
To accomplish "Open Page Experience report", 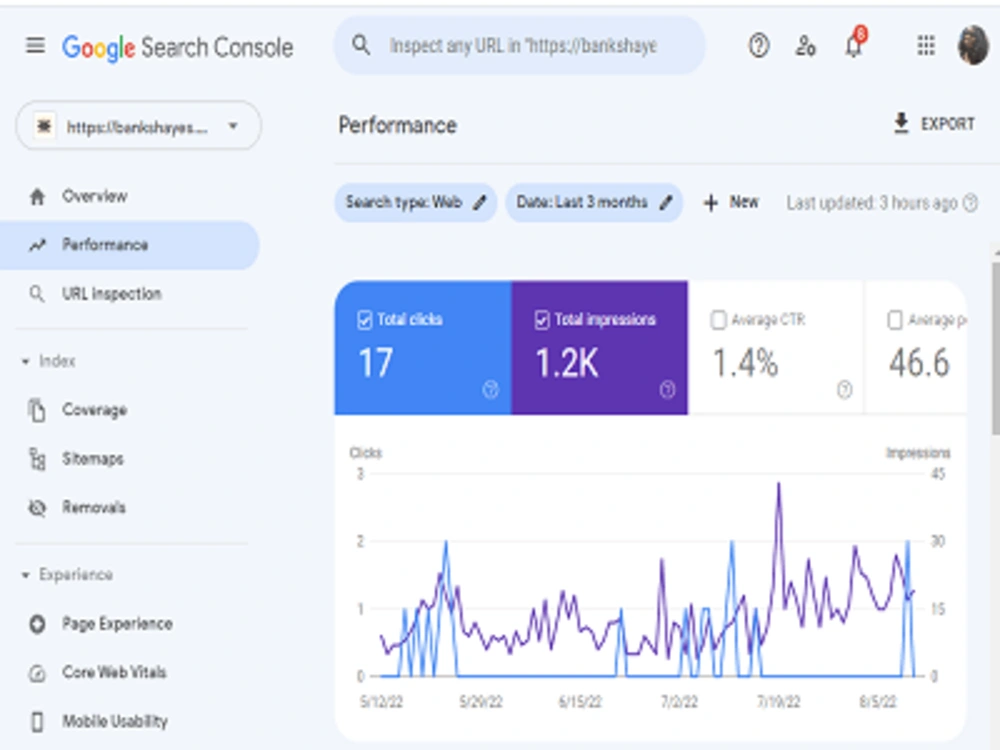I will tap(117, 624).
